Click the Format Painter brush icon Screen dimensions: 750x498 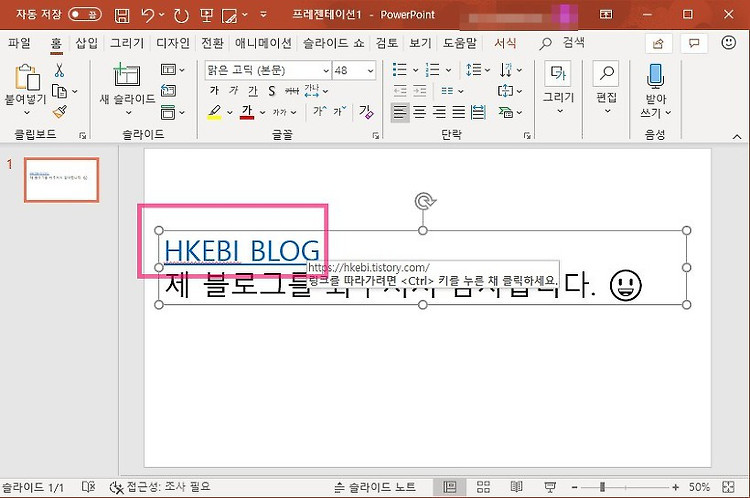click(60, 111)
